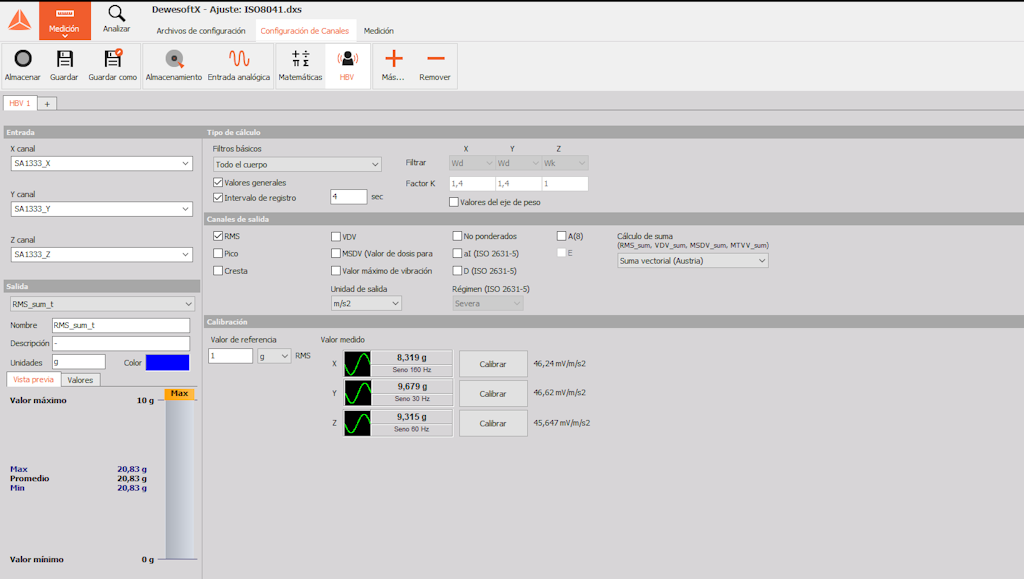Click the Max button on preview bar
The image size is (1024, 579).
tap(180, 393)
